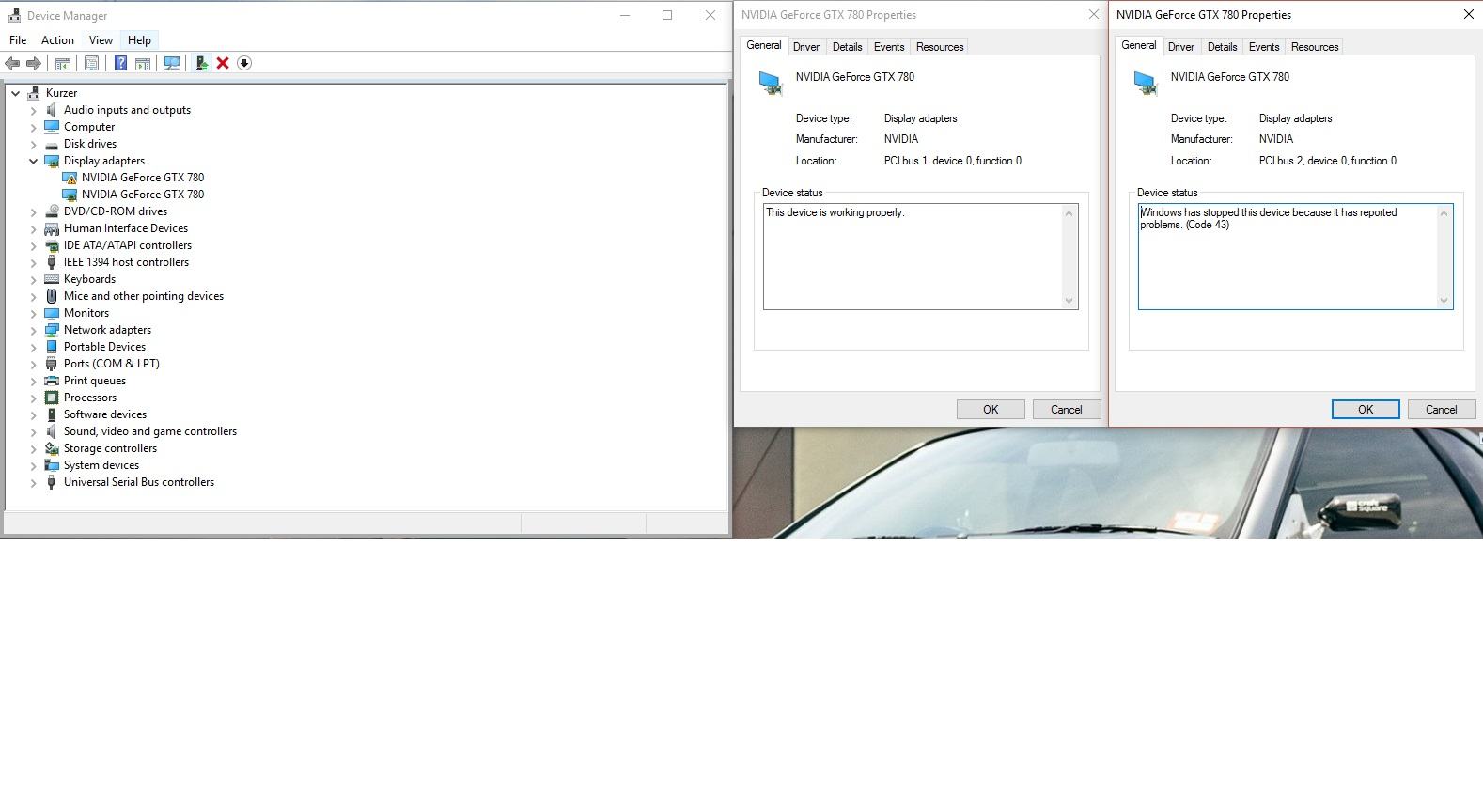Switch to Details tab in left Properties dialog
This screenshot has width=1483, height=812.
[847, 47]
